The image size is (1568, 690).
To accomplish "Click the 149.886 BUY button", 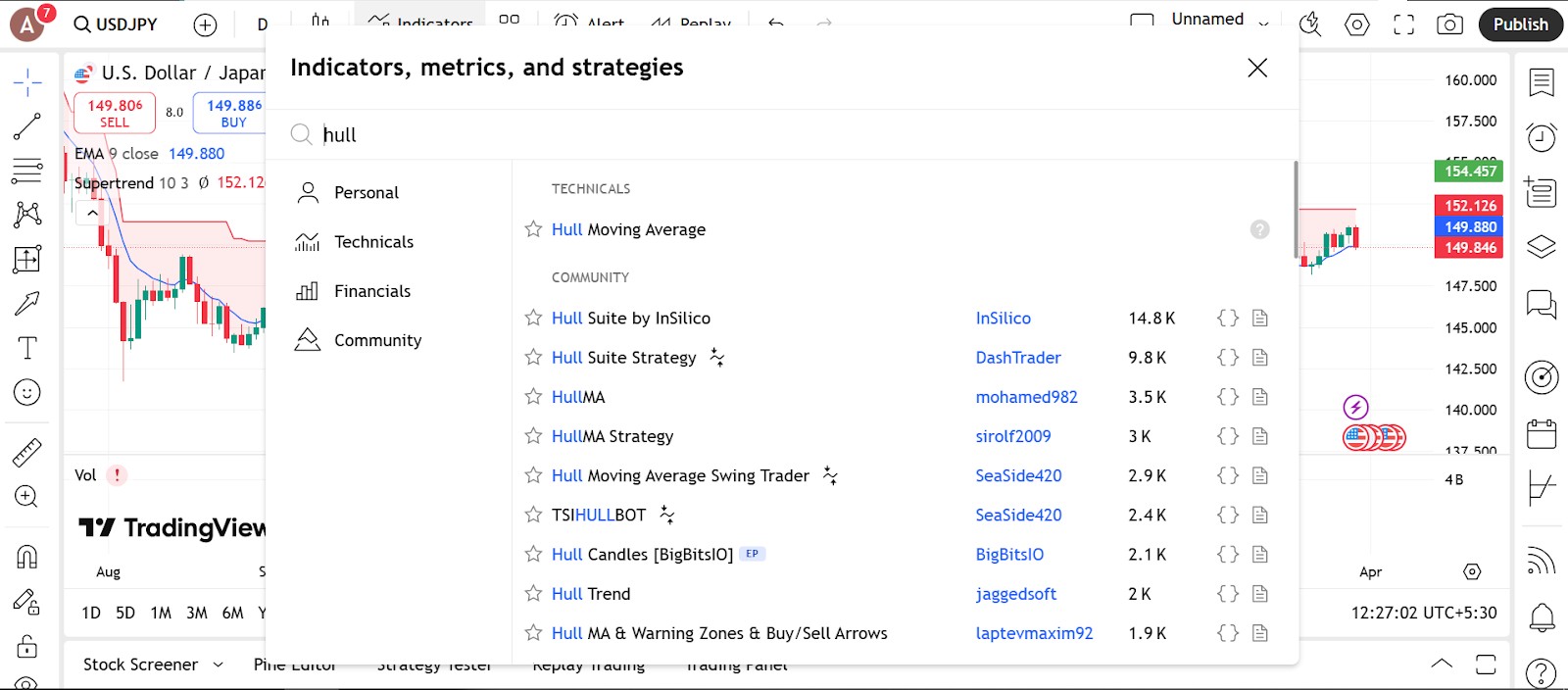I will 231,113.
